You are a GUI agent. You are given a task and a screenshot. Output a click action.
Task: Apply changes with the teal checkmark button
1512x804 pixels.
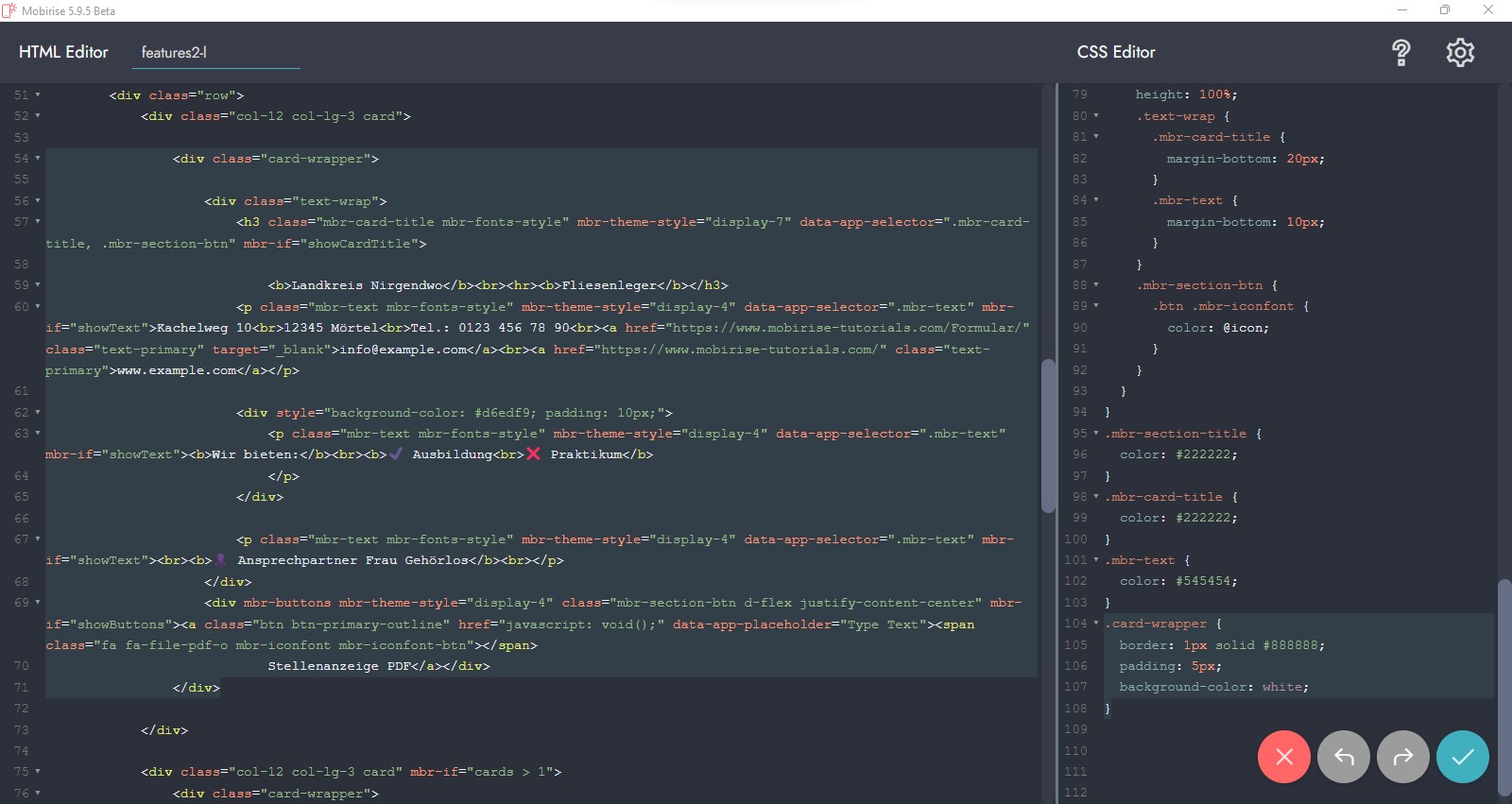pos(1462,757)
